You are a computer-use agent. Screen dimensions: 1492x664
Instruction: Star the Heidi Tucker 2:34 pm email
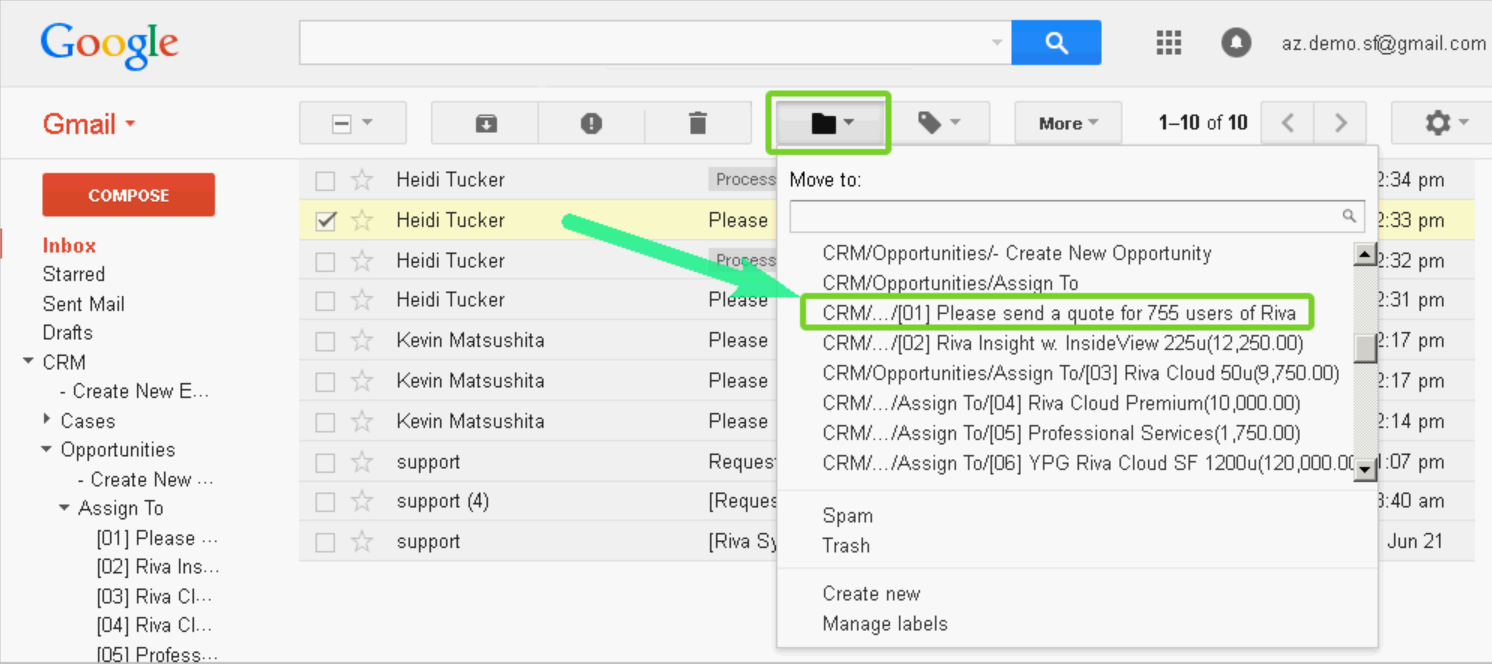coord(362,180)
